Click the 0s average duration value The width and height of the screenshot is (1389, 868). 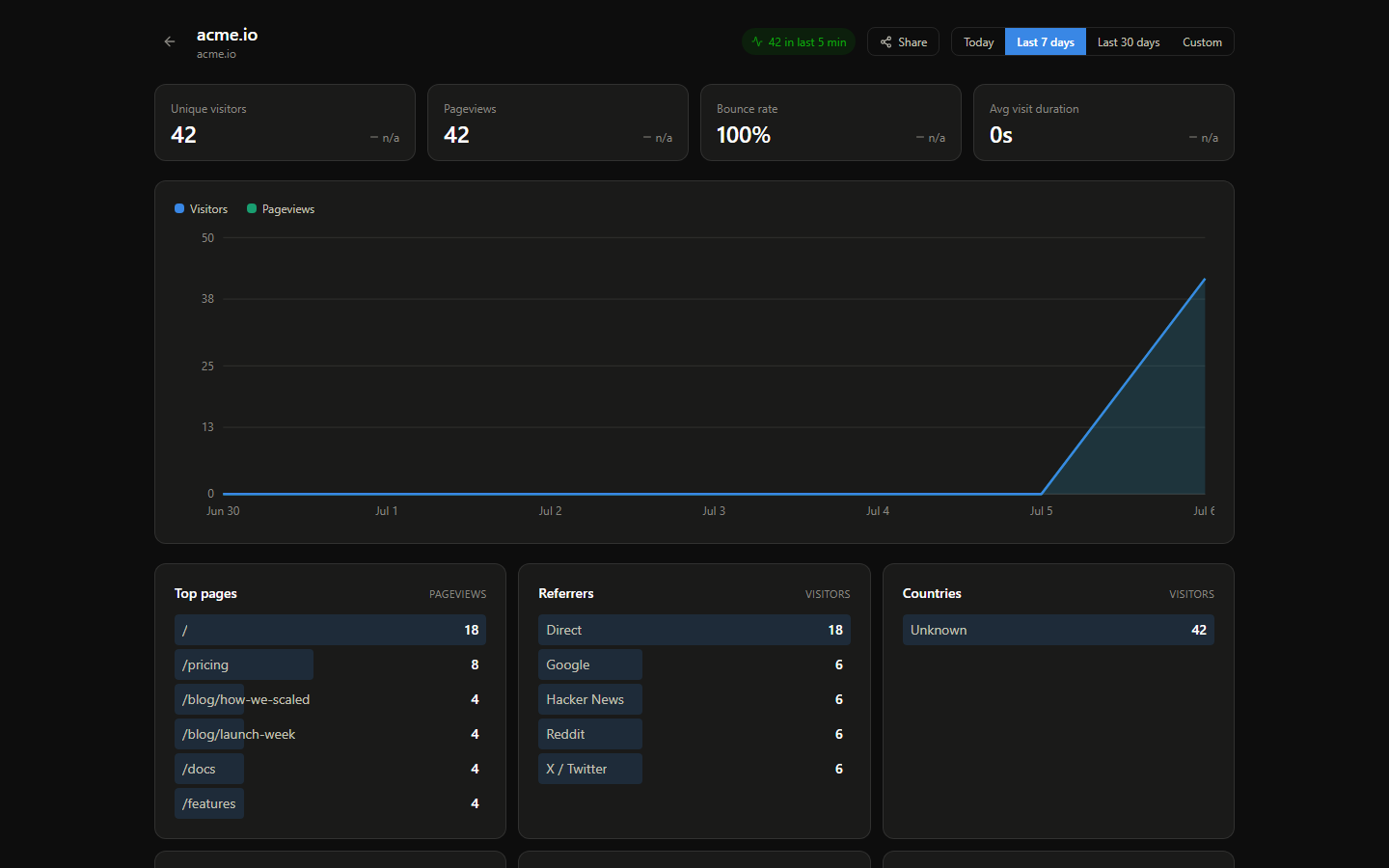(1001, 135)
